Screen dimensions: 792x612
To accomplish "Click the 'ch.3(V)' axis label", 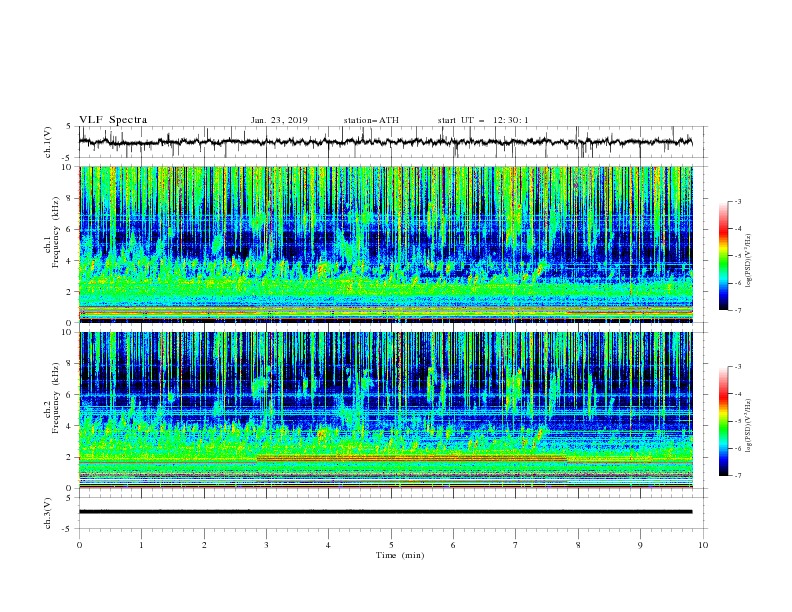I will 48,513.
